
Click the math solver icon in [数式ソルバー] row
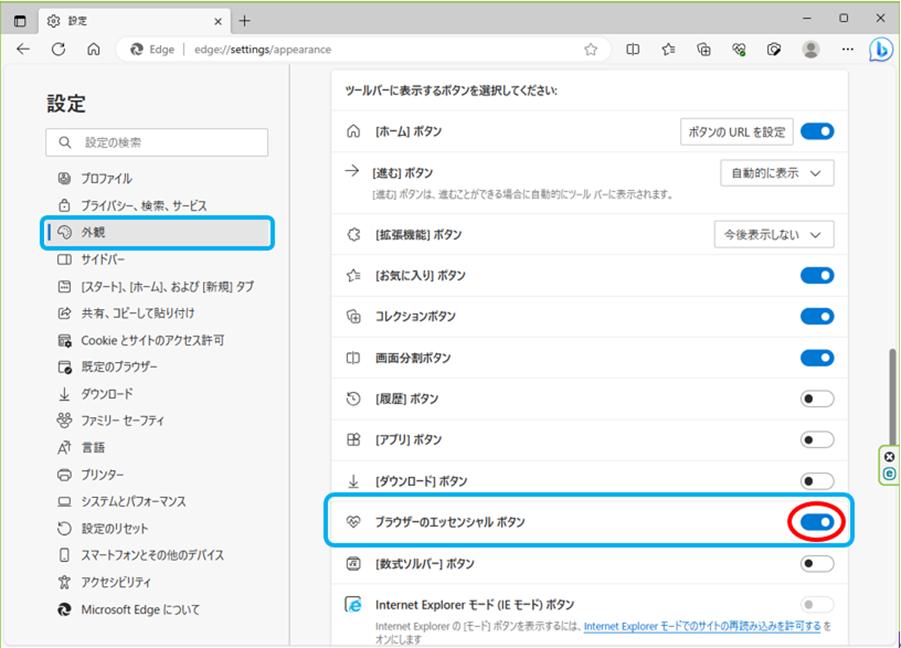353,564
